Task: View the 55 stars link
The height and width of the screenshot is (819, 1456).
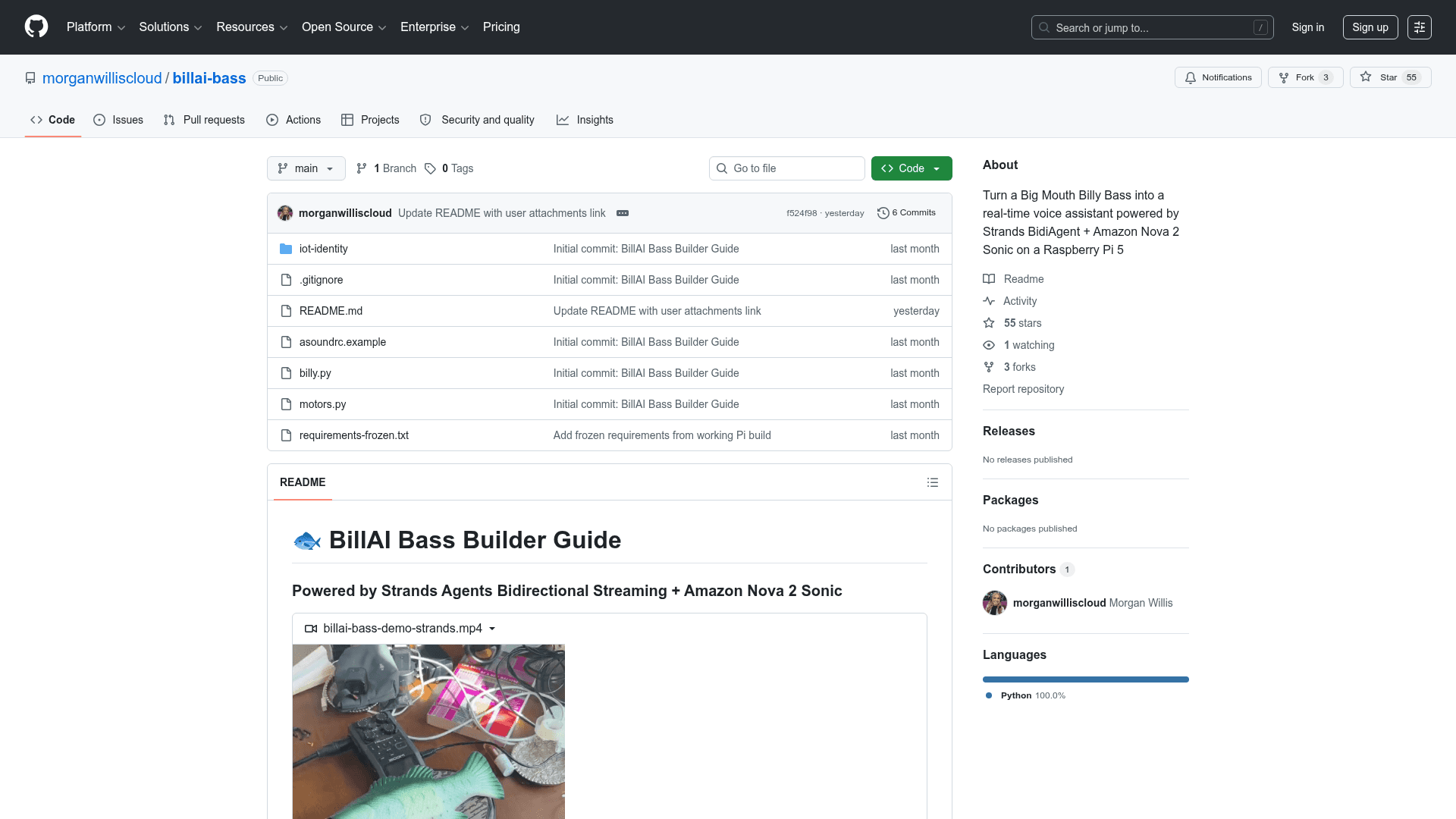Action: point(1012,323)
